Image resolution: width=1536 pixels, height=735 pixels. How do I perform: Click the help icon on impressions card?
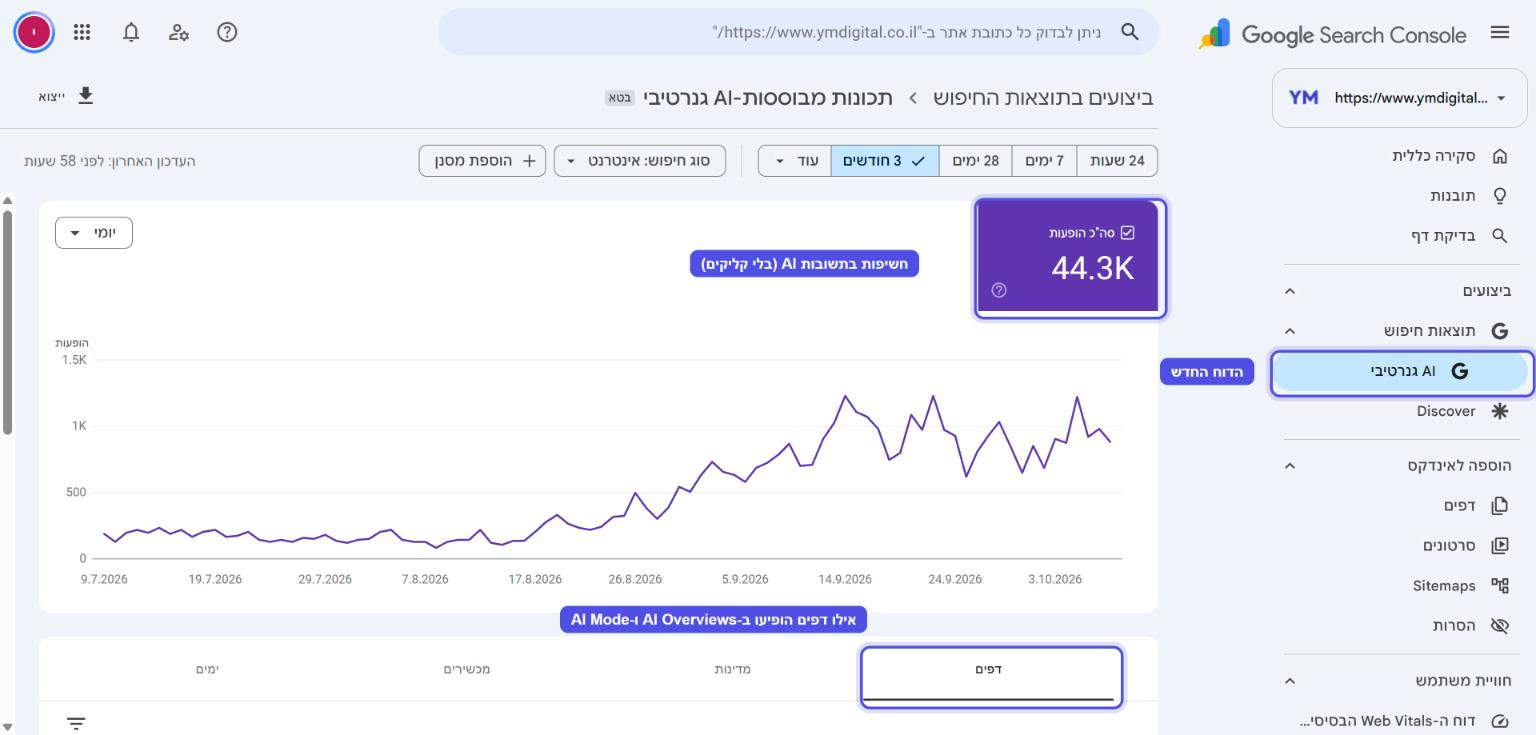[998, 290]
